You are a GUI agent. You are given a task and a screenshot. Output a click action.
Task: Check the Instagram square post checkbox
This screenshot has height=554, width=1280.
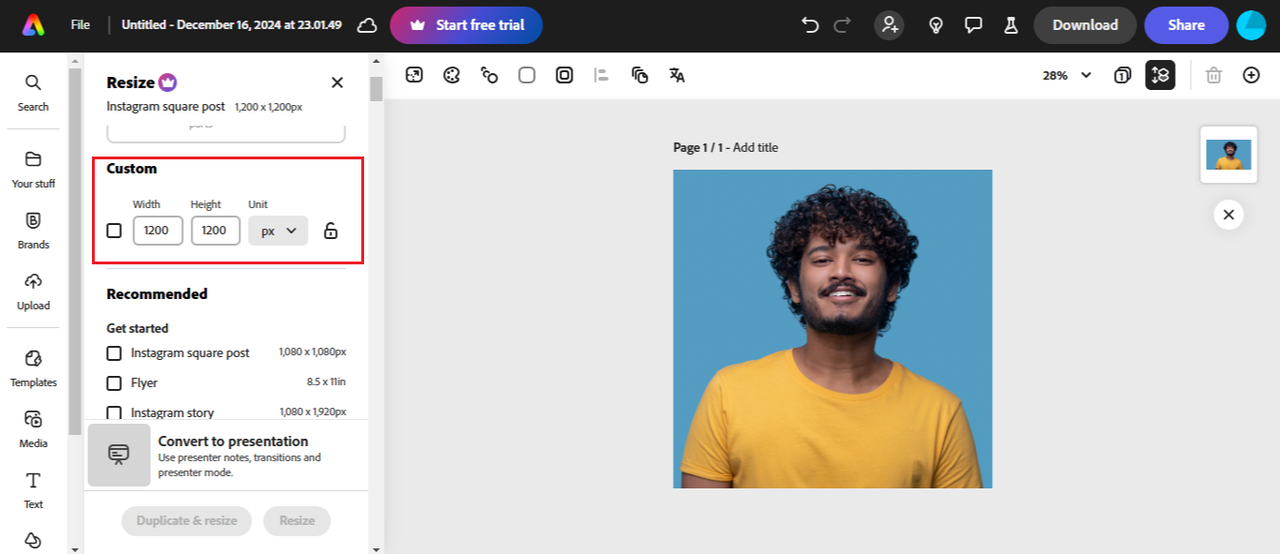pos(114,353)
